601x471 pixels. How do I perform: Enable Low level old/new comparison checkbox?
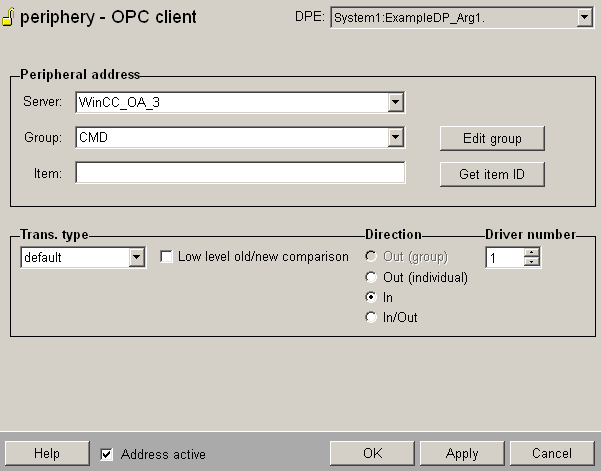(x=167, y=257)
